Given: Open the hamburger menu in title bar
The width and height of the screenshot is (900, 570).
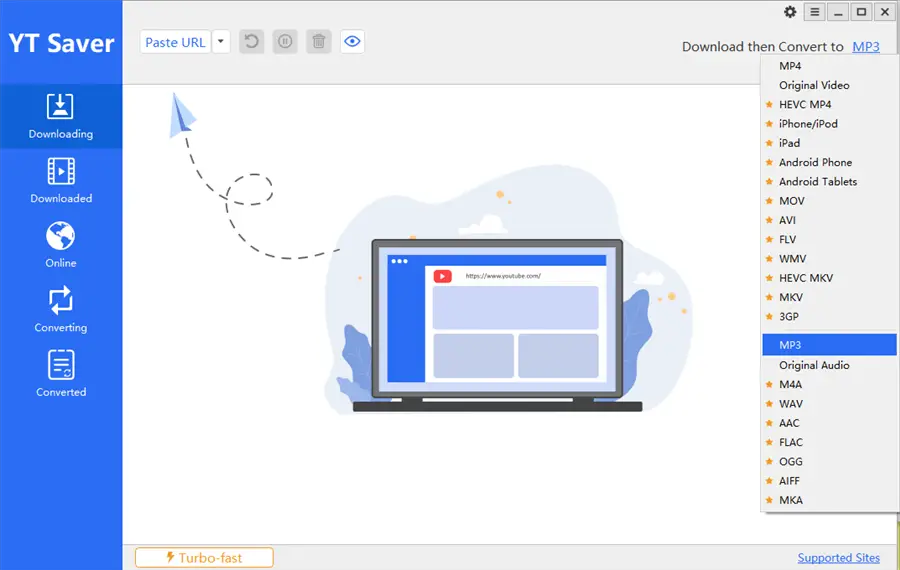Looking at the screenshot, I should pyautogui.click(x=814, y=12).
